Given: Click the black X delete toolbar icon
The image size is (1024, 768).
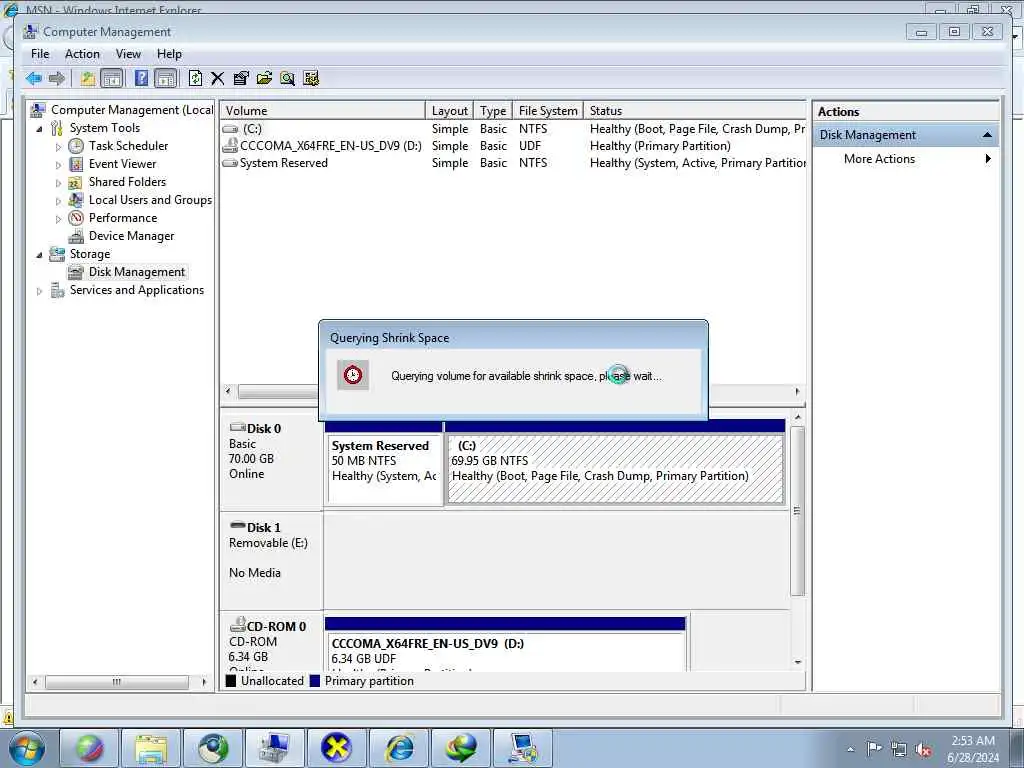Looking at the screenshot, I should pos(217,79).
